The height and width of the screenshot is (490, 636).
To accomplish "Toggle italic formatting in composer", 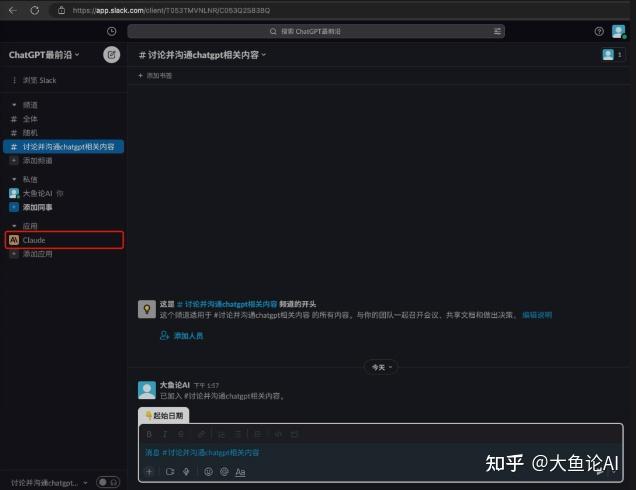I will pos(165,434).
